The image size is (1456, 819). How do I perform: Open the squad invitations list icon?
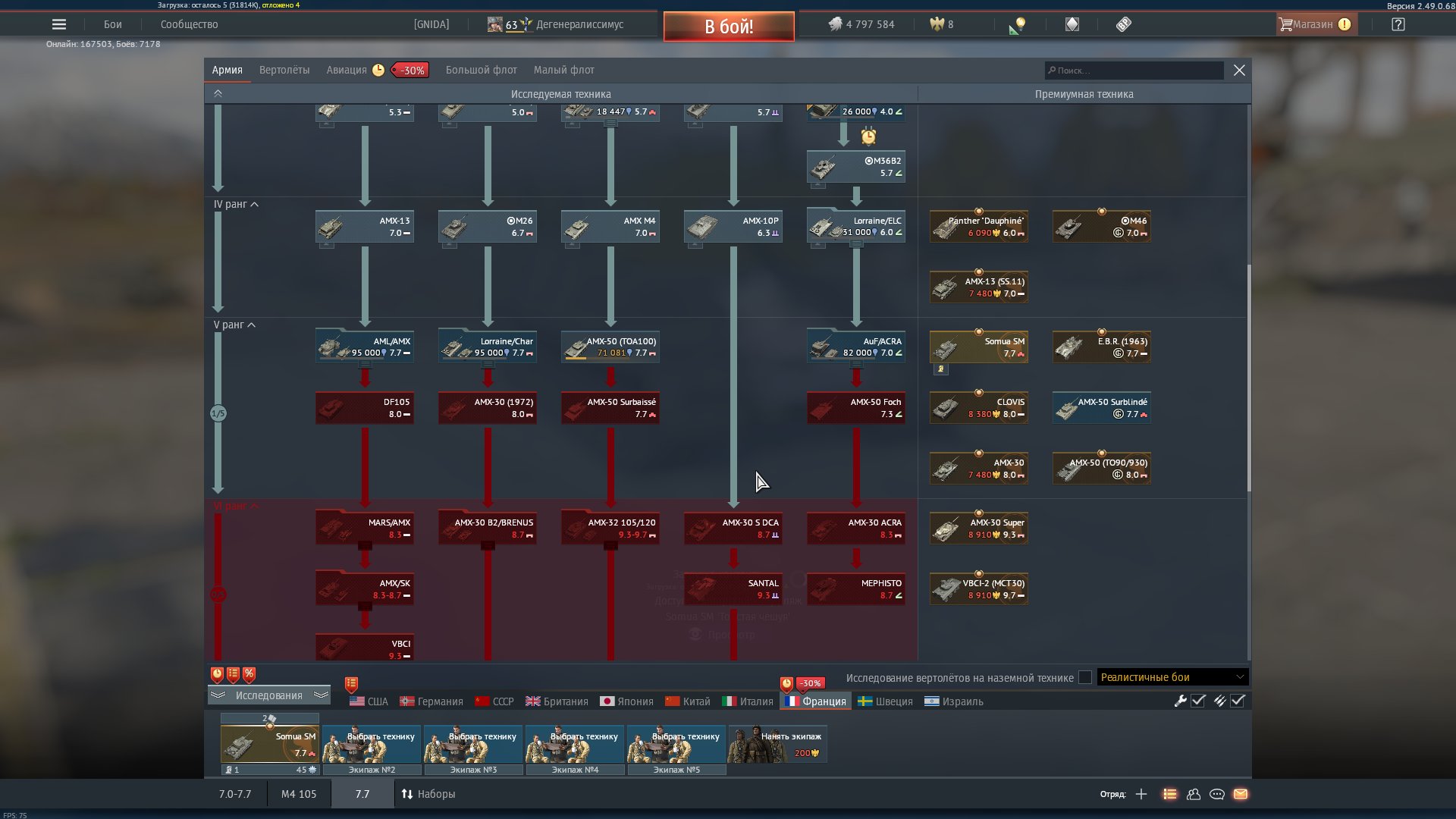(1170, 794)
